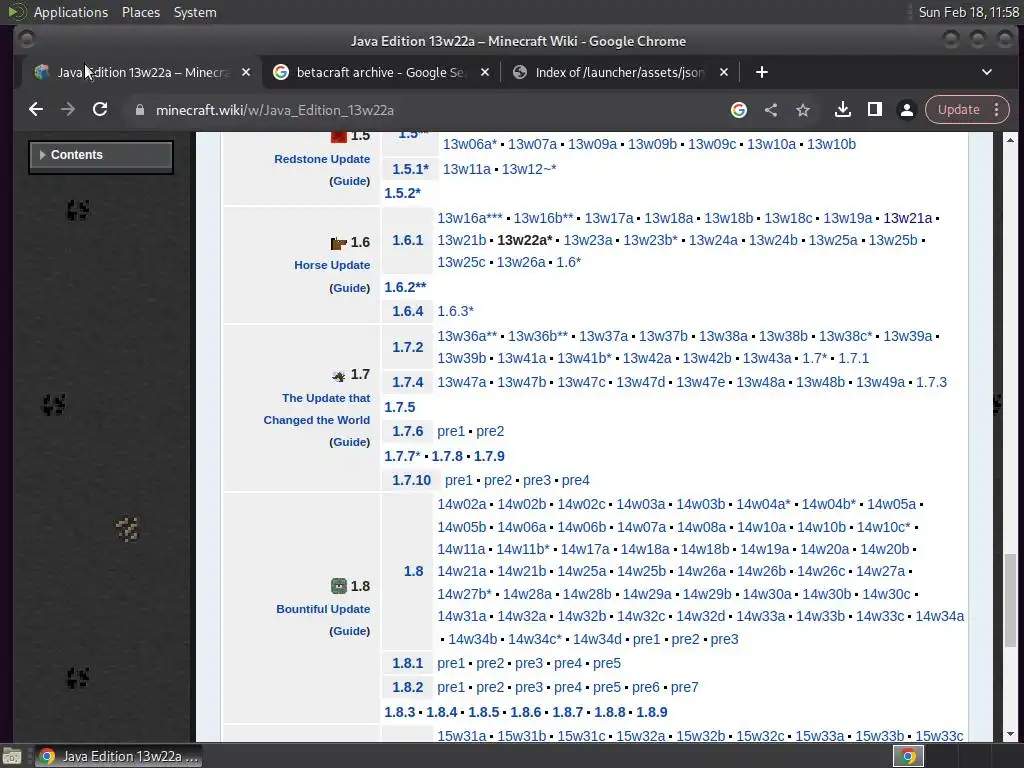This screenshot has width=1024, height=768.
Task: Open the System menu
Action: pos(195,12)
